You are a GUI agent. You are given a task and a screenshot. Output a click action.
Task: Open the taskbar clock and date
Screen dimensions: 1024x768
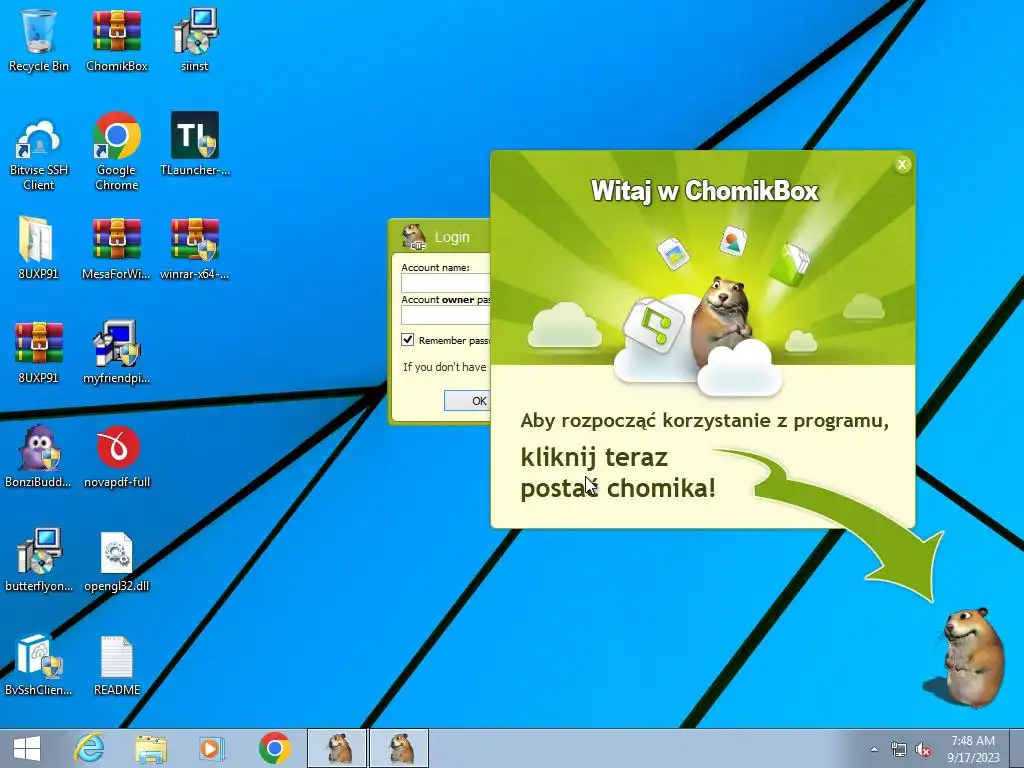[x=973, y=749]
